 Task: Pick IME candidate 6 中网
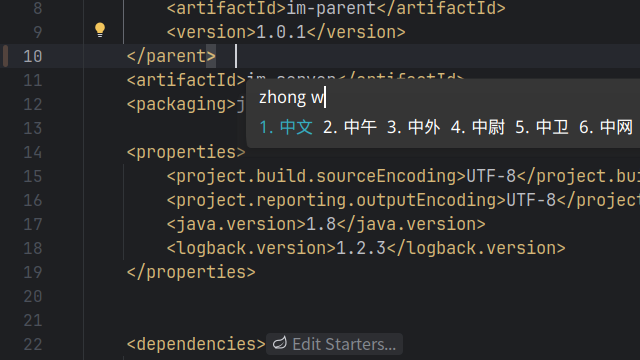(x=606, y=127)
